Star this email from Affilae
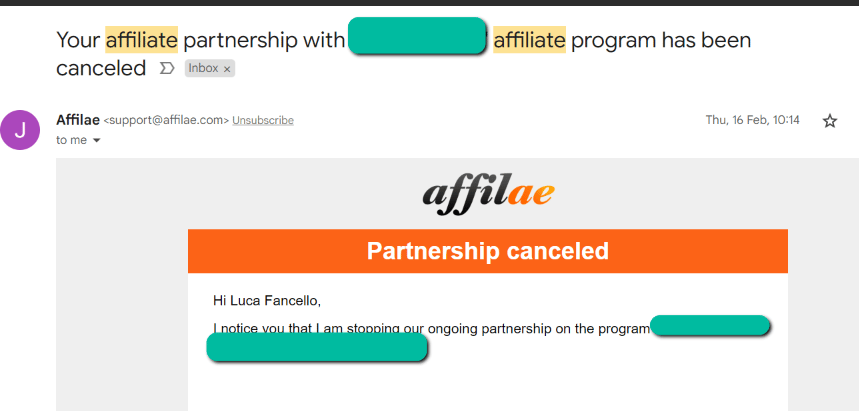This screenshot has width=859, height=411. coord(829,121)
